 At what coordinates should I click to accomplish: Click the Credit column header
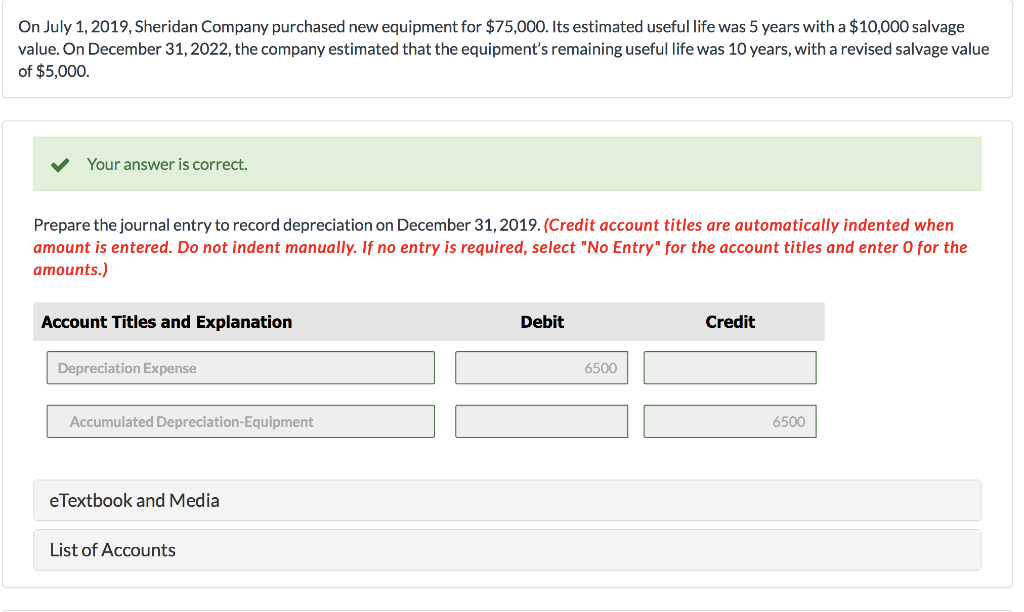coord(730,321)
